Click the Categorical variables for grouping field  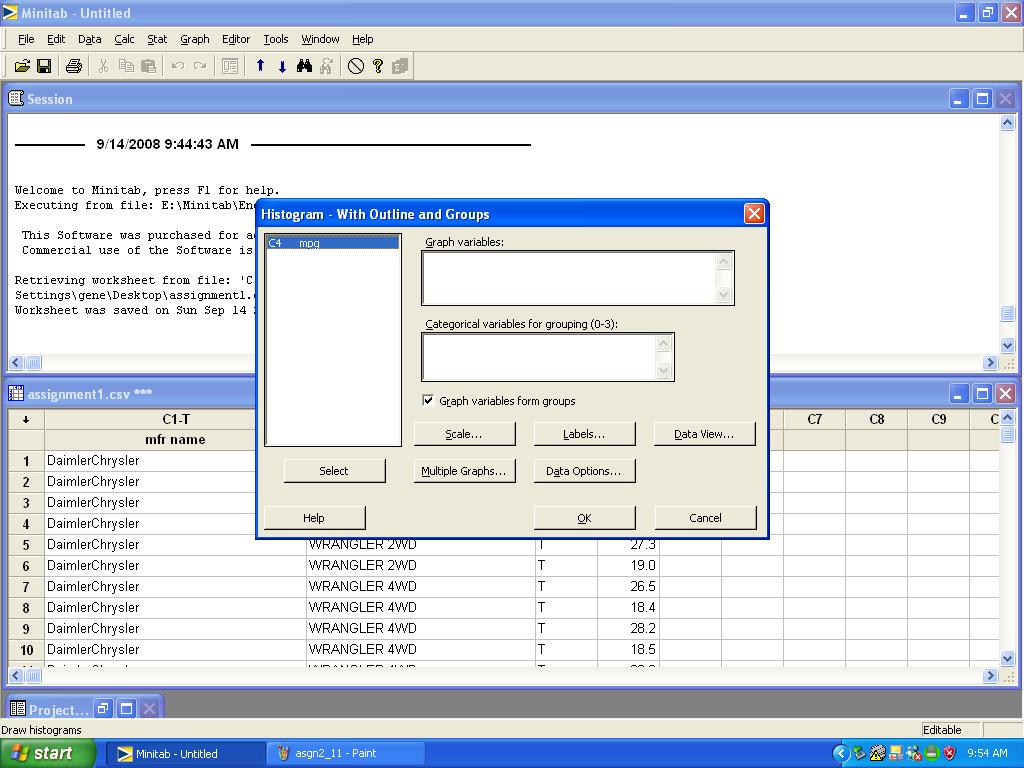tap(538, 357)
